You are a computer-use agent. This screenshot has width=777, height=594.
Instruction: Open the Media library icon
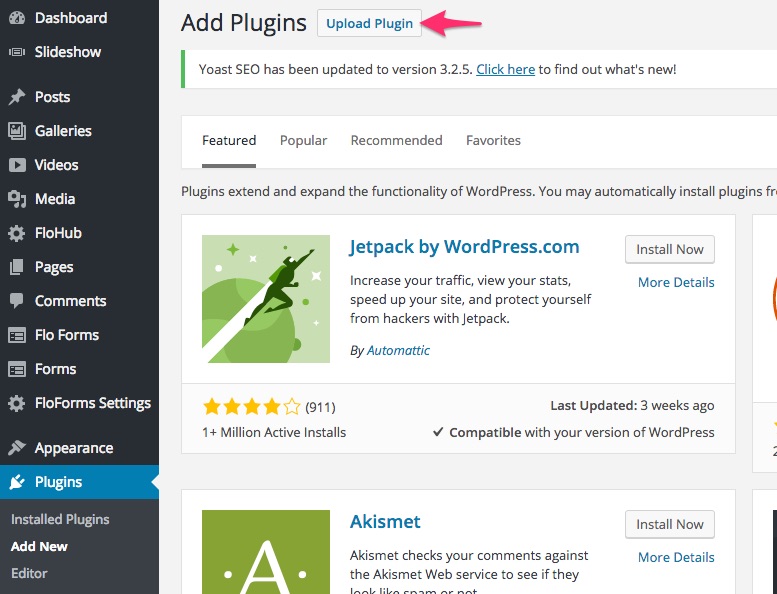point(17,199)
